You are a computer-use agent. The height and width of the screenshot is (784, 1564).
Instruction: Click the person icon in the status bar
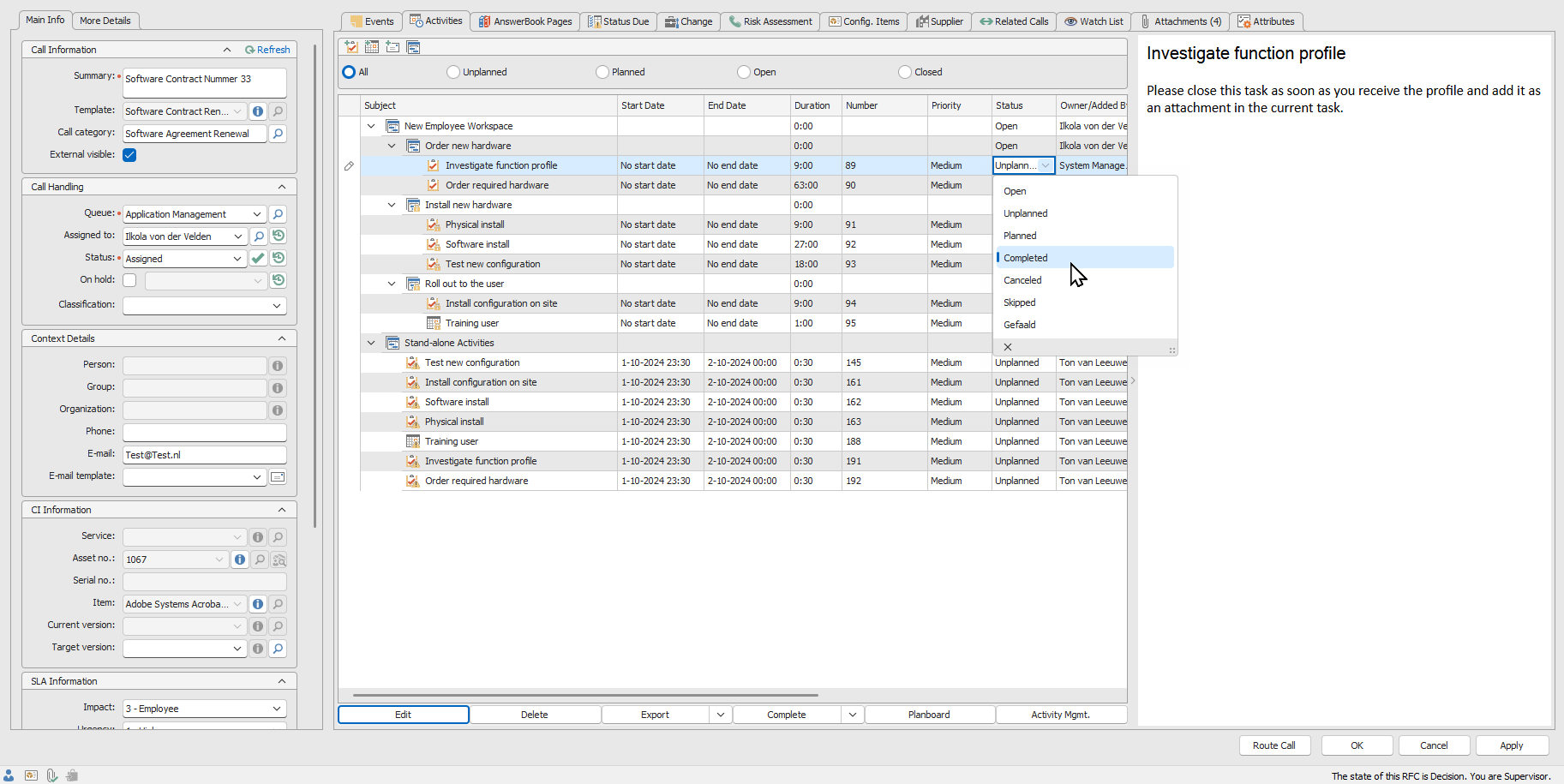(9, 775)
